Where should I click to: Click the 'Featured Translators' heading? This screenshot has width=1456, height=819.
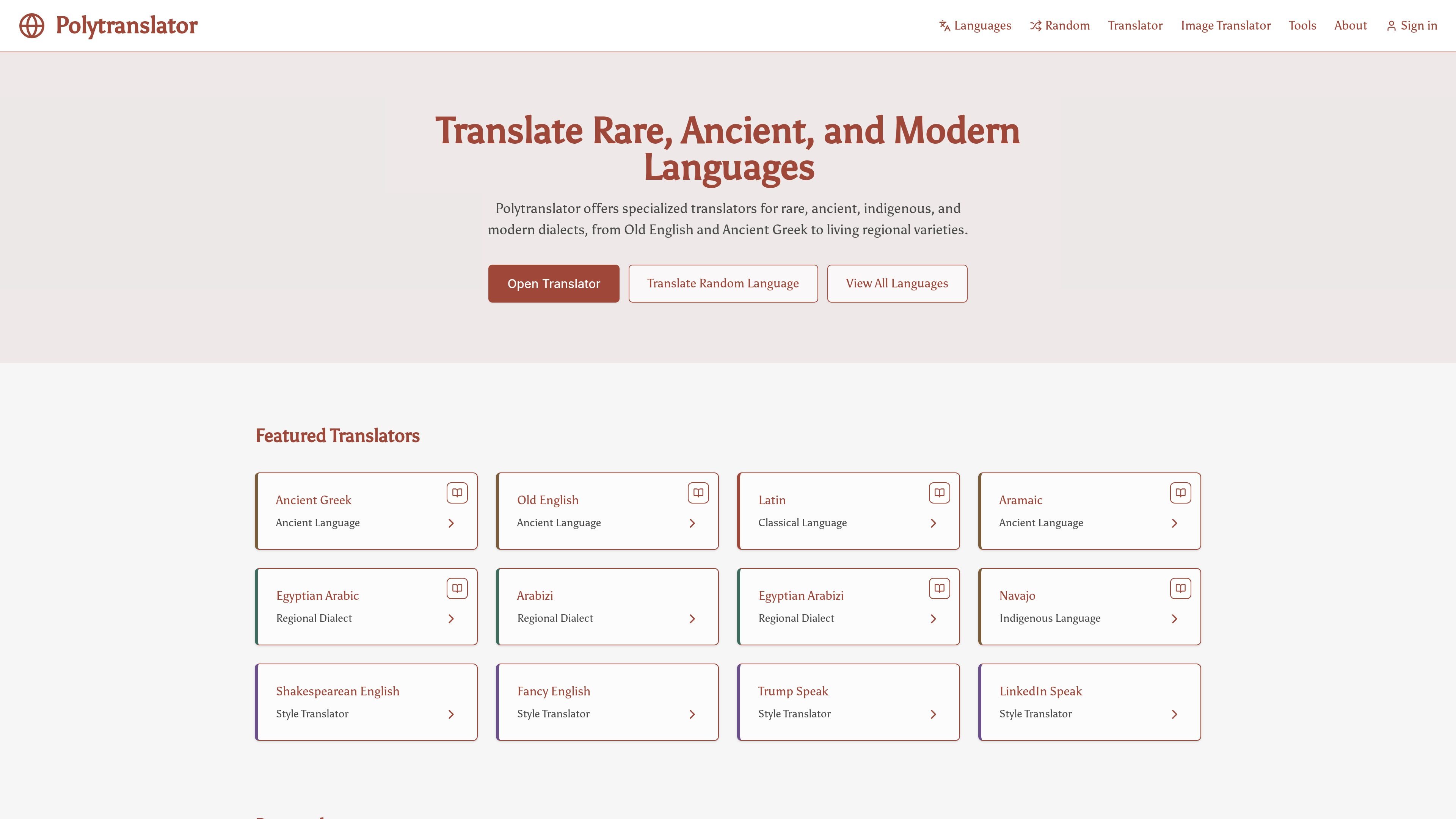[337, 436]
